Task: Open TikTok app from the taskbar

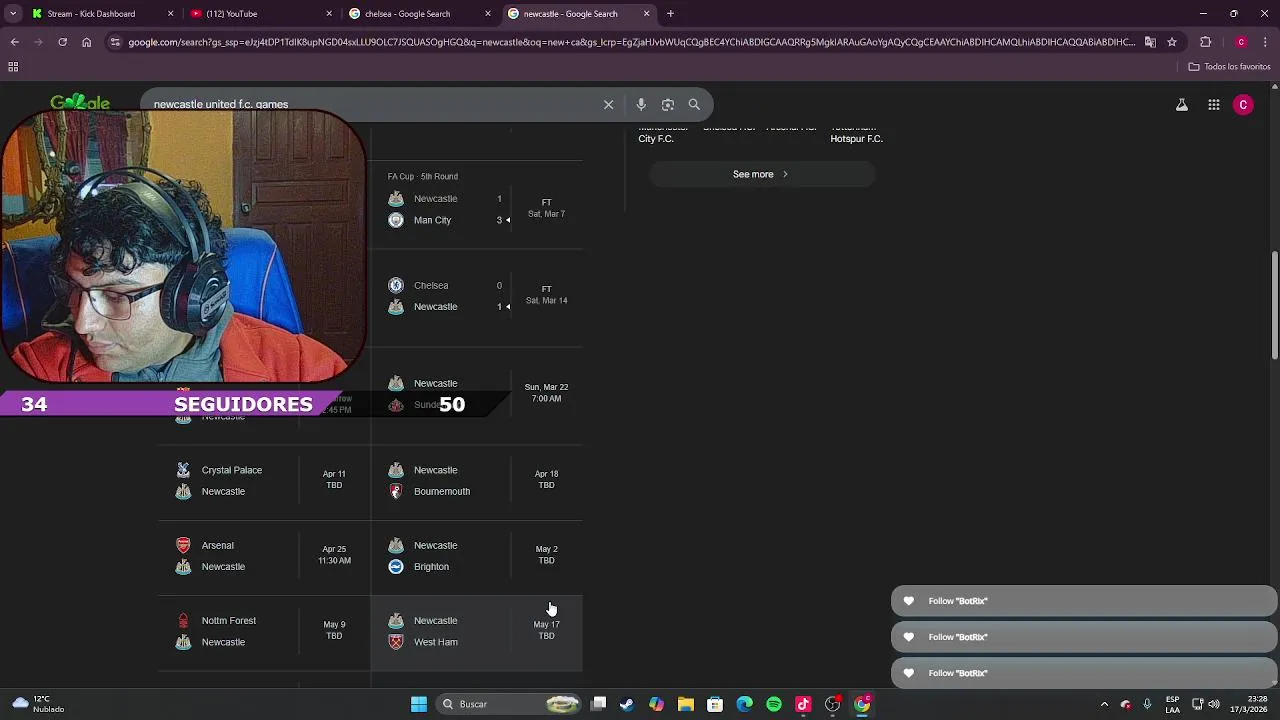Action: click(803, 704)
